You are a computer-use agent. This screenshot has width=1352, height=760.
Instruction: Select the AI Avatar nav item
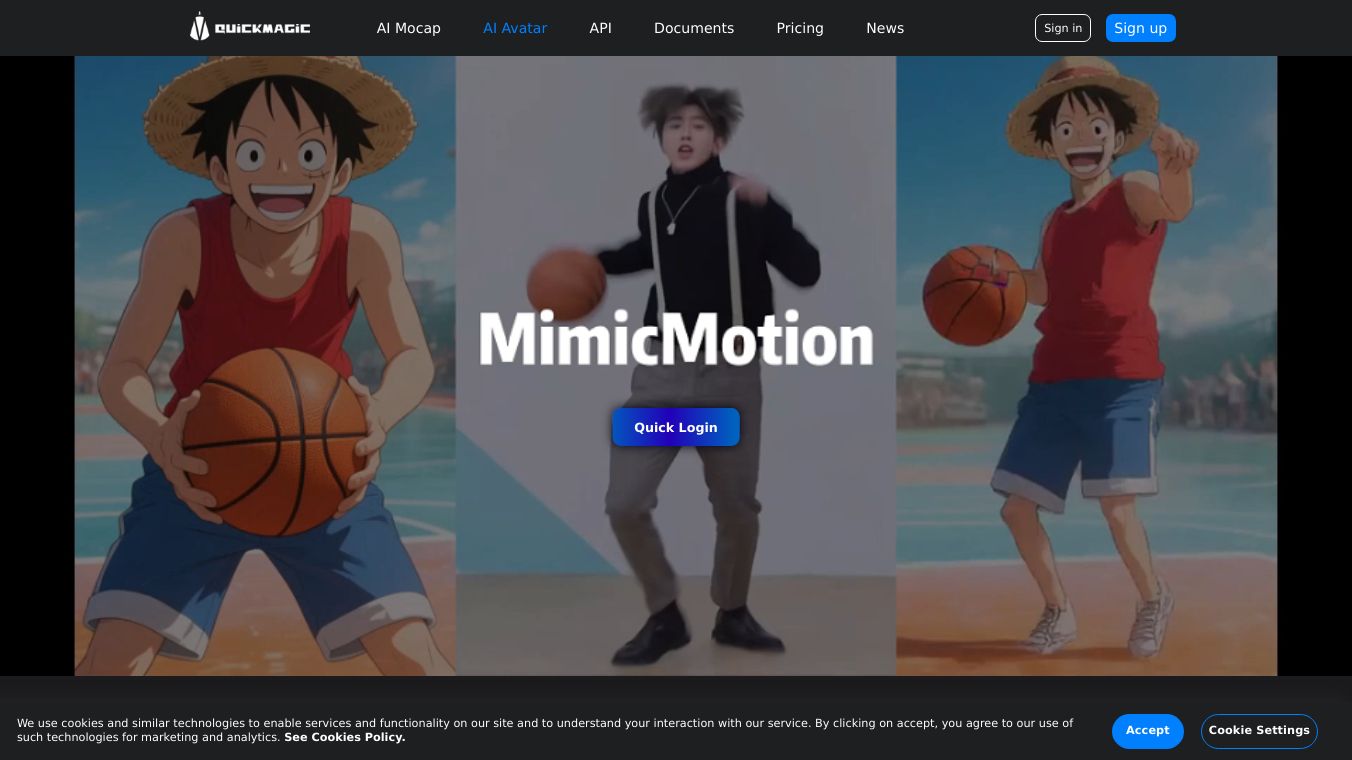pos(515,28)
